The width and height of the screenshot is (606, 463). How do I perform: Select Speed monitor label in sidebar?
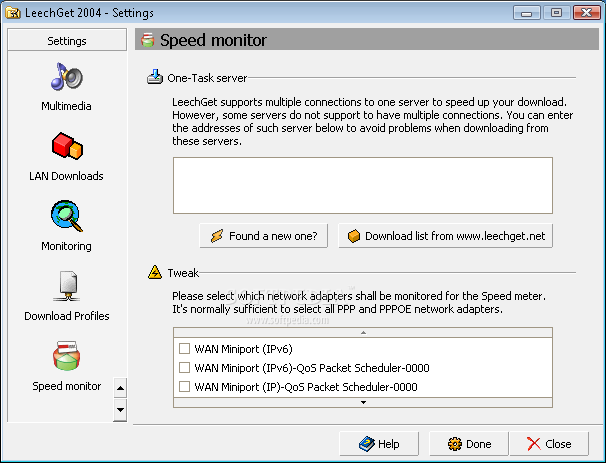click(66, 386)
